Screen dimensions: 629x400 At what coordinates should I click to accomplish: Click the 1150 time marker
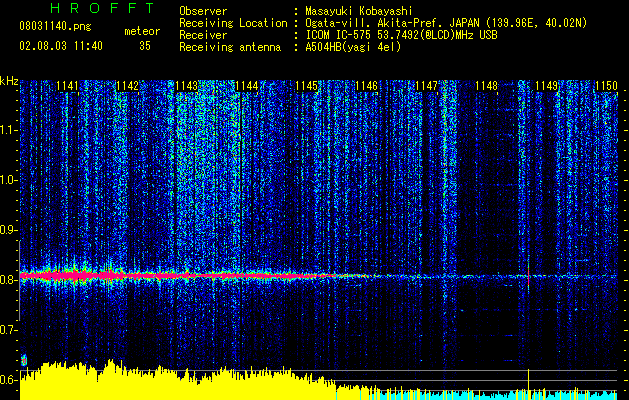coord(606,86)
